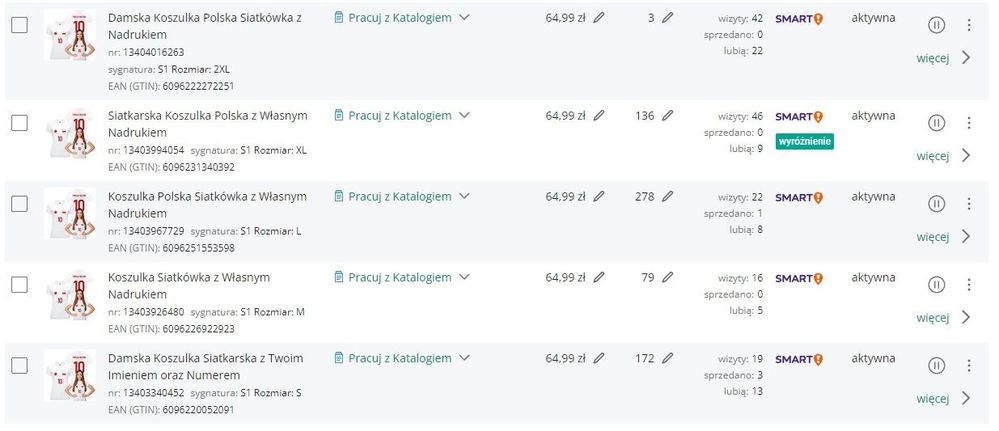Pause the Rozmiar S listing
The image size is (999, 431).
pyautogui.click(x=936, y=366)
